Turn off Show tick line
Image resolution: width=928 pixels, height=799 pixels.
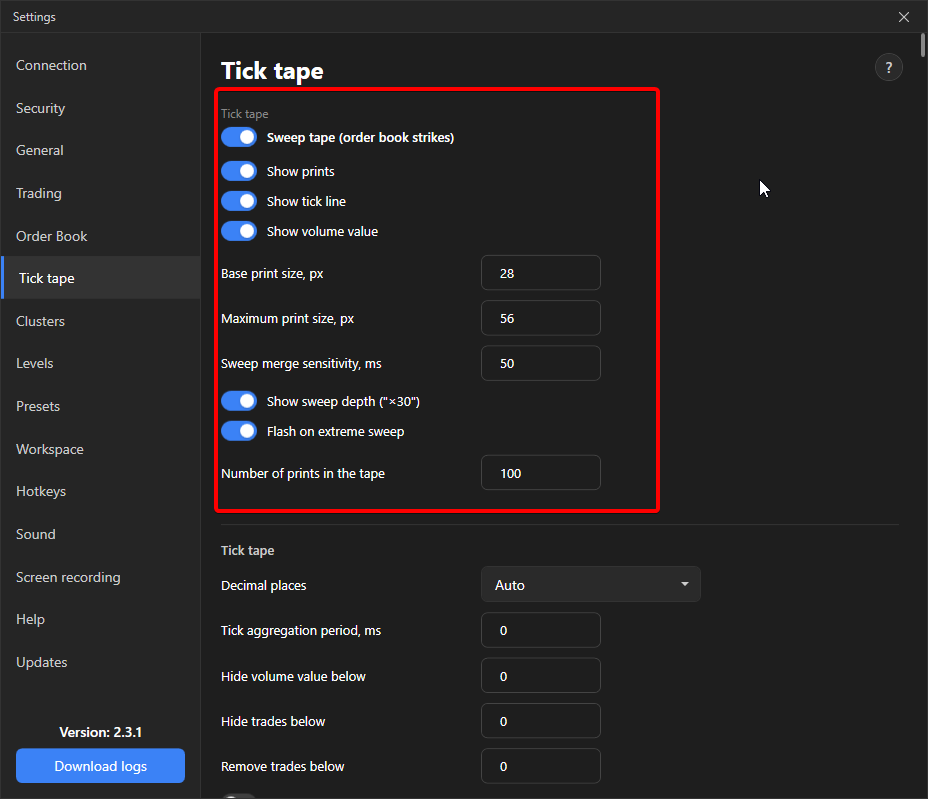click(239, 201)
